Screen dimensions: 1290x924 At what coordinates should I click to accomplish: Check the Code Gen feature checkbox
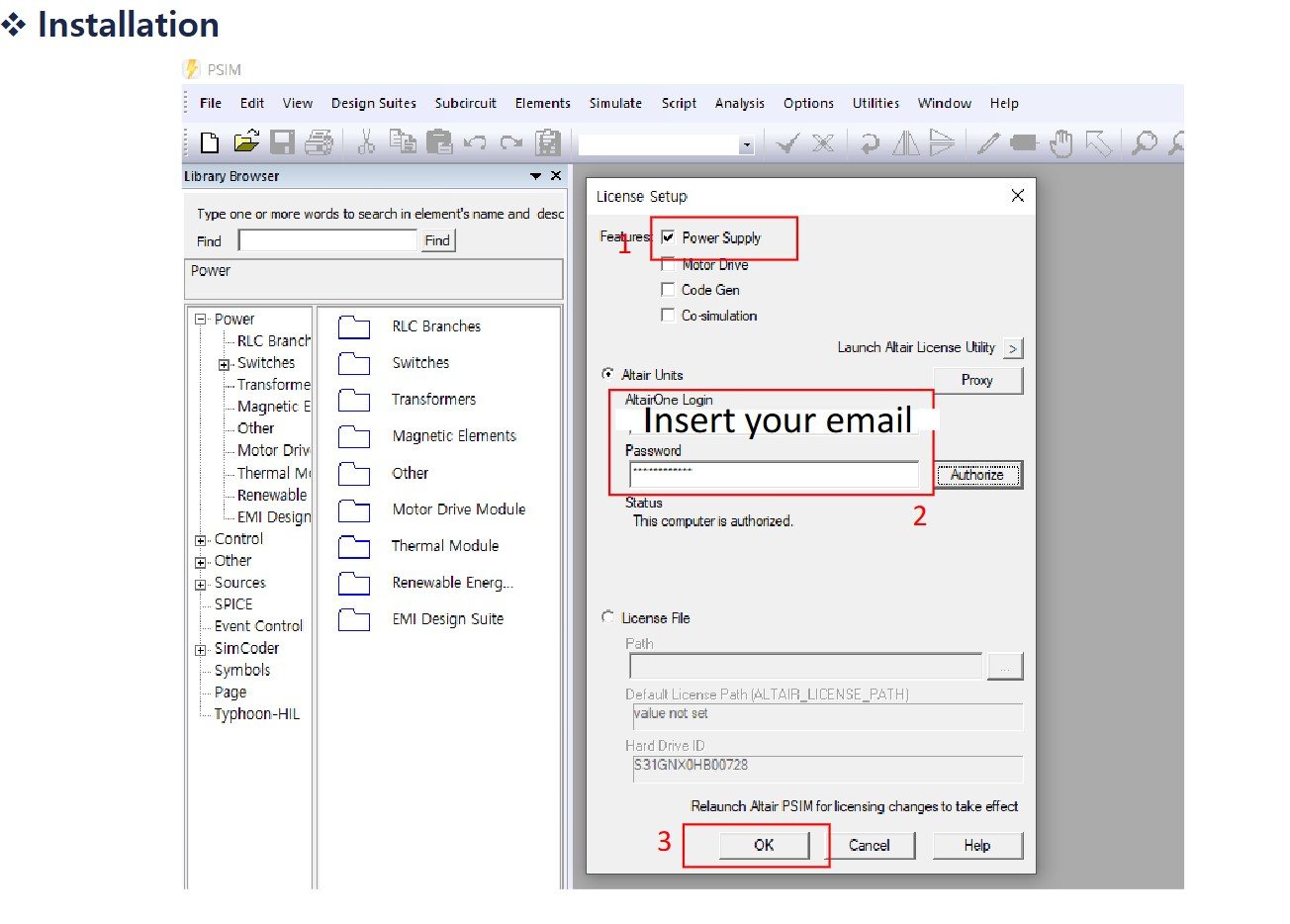tap(668, 290)
